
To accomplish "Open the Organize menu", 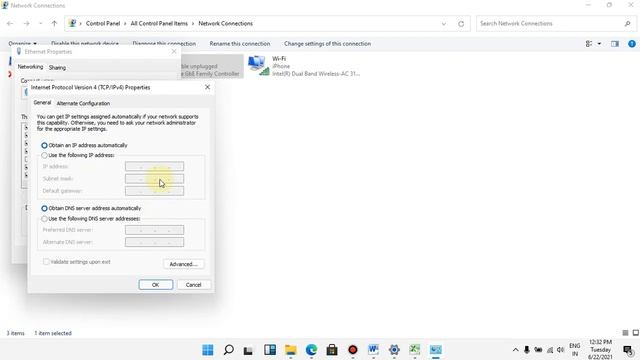I will pyautogui.click(x=22, y=44).
